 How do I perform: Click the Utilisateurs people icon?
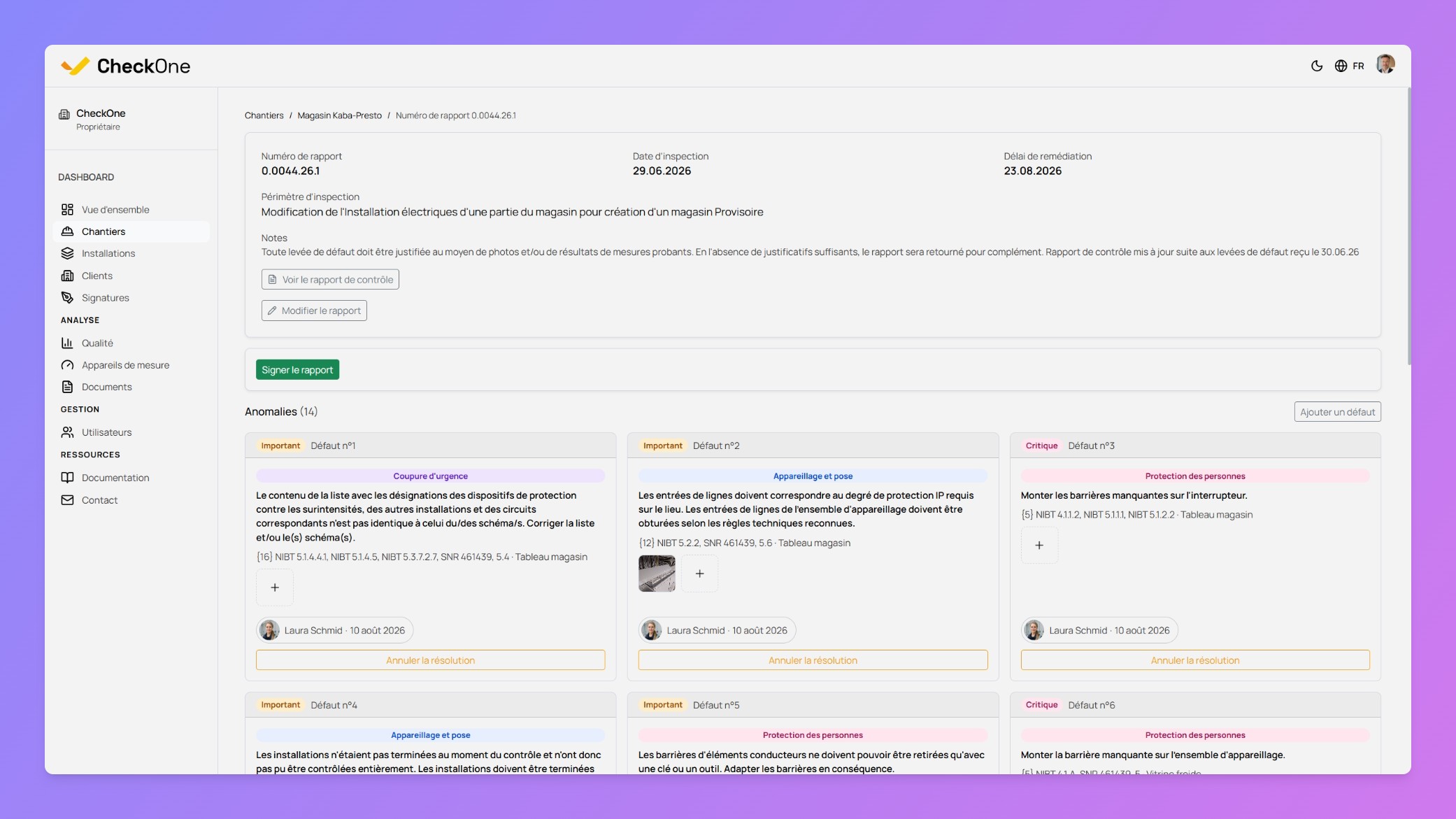click(67, 432)
